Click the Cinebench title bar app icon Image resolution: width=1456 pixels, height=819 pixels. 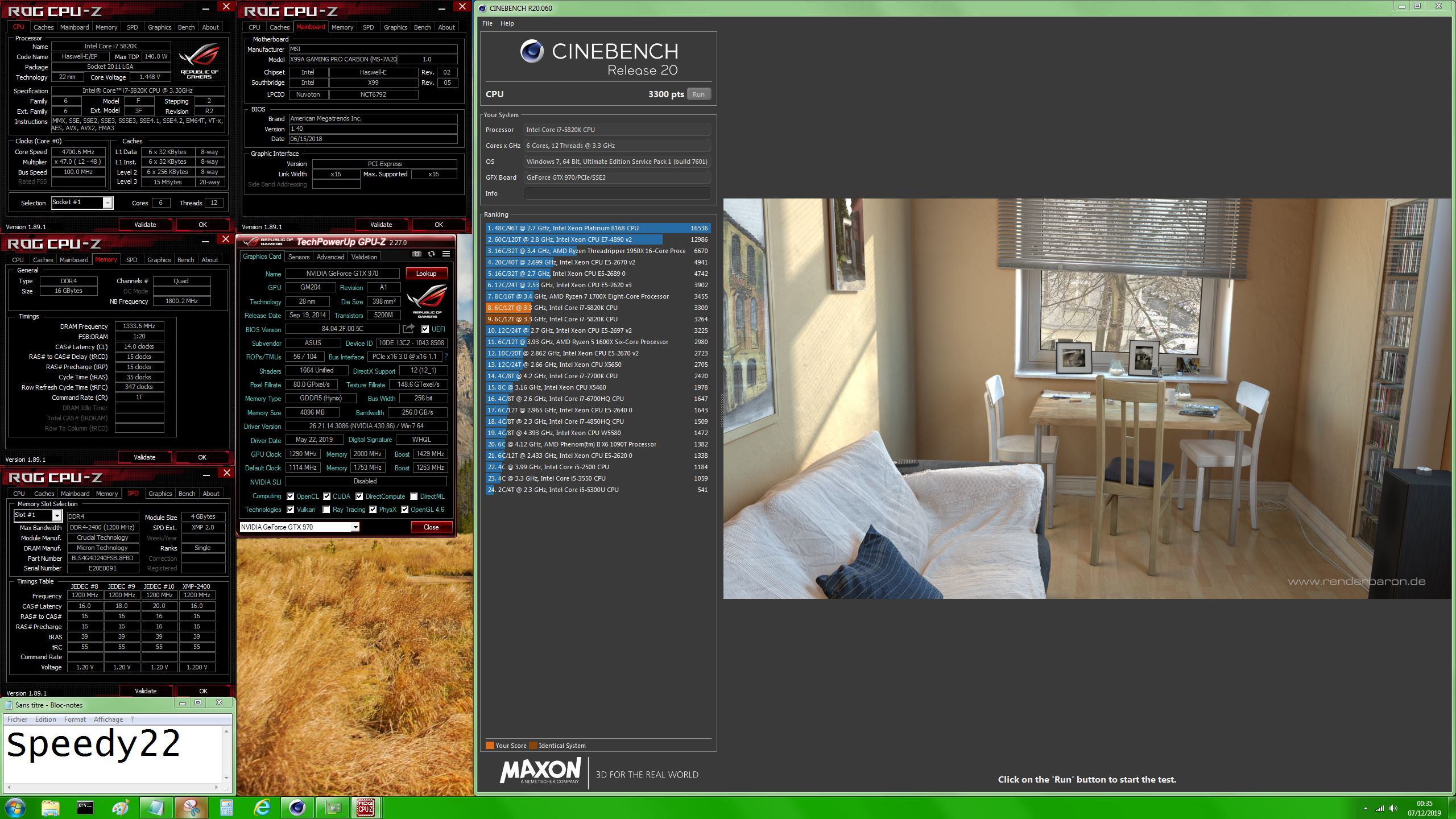click(482, 8)
